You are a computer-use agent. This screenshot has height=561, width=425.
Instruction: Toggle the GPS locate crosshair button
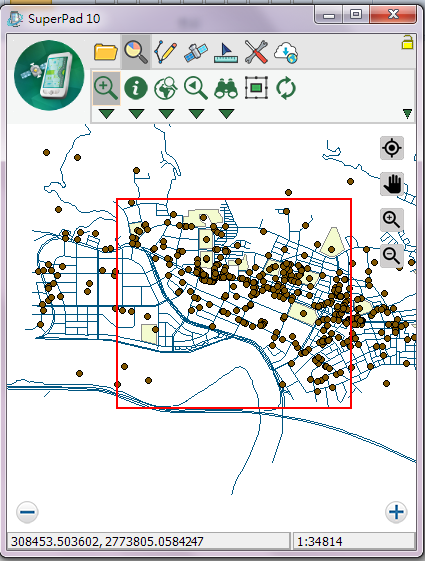point(392,147)
